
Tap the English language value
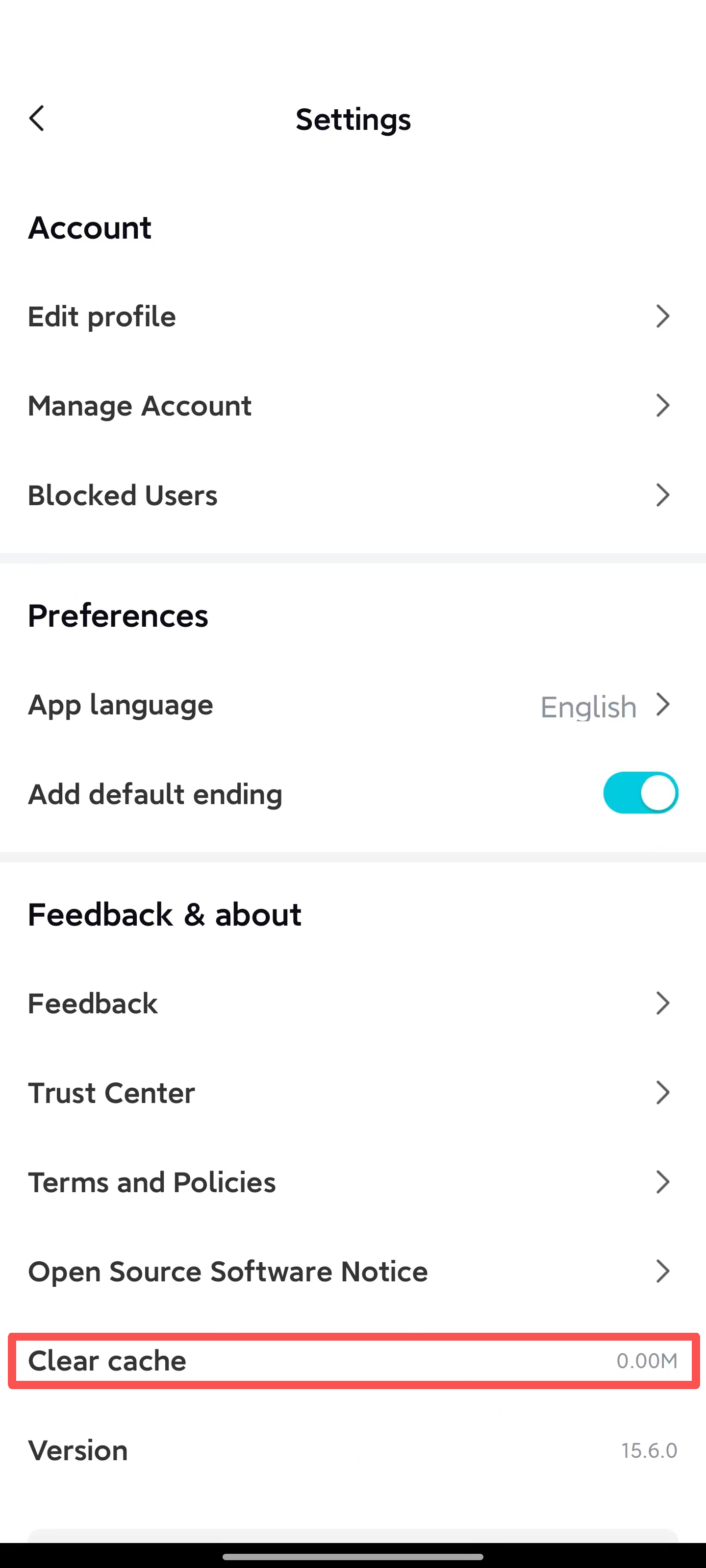588,707
